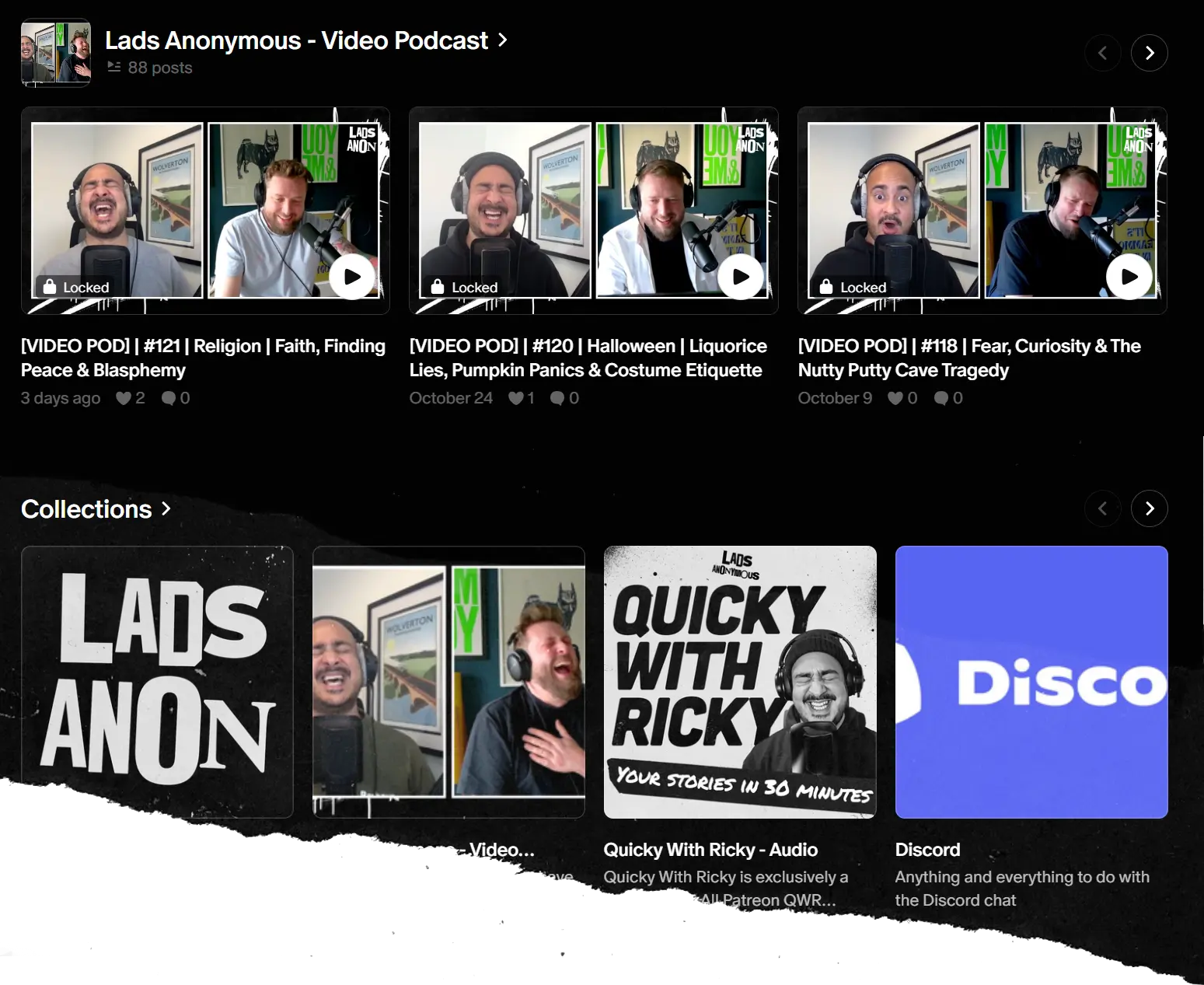Open the Lads Anonymous podcast avatar thumbnail

click(x=56, y=53)
